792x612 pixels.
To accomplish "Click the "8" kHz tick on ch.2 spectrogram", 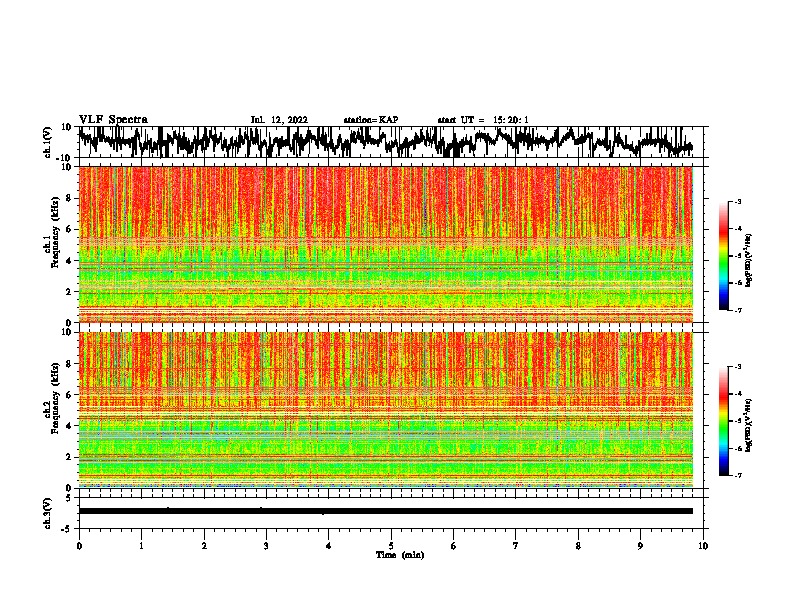I will point(69,364).
